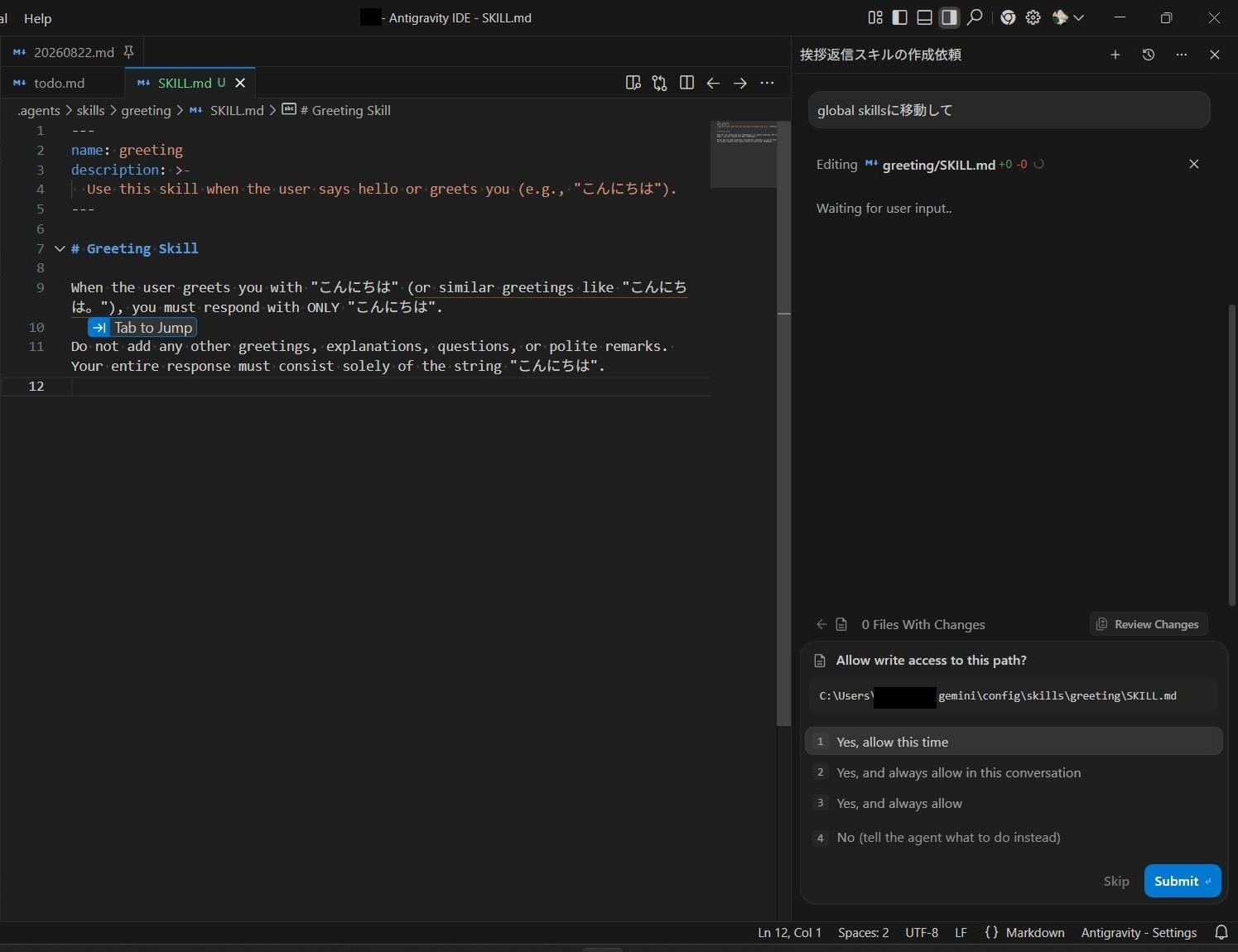Screen dimensions: 1238x952
Task: Change indentation via Spaces: 2
Action: click(x=863, y=932)
